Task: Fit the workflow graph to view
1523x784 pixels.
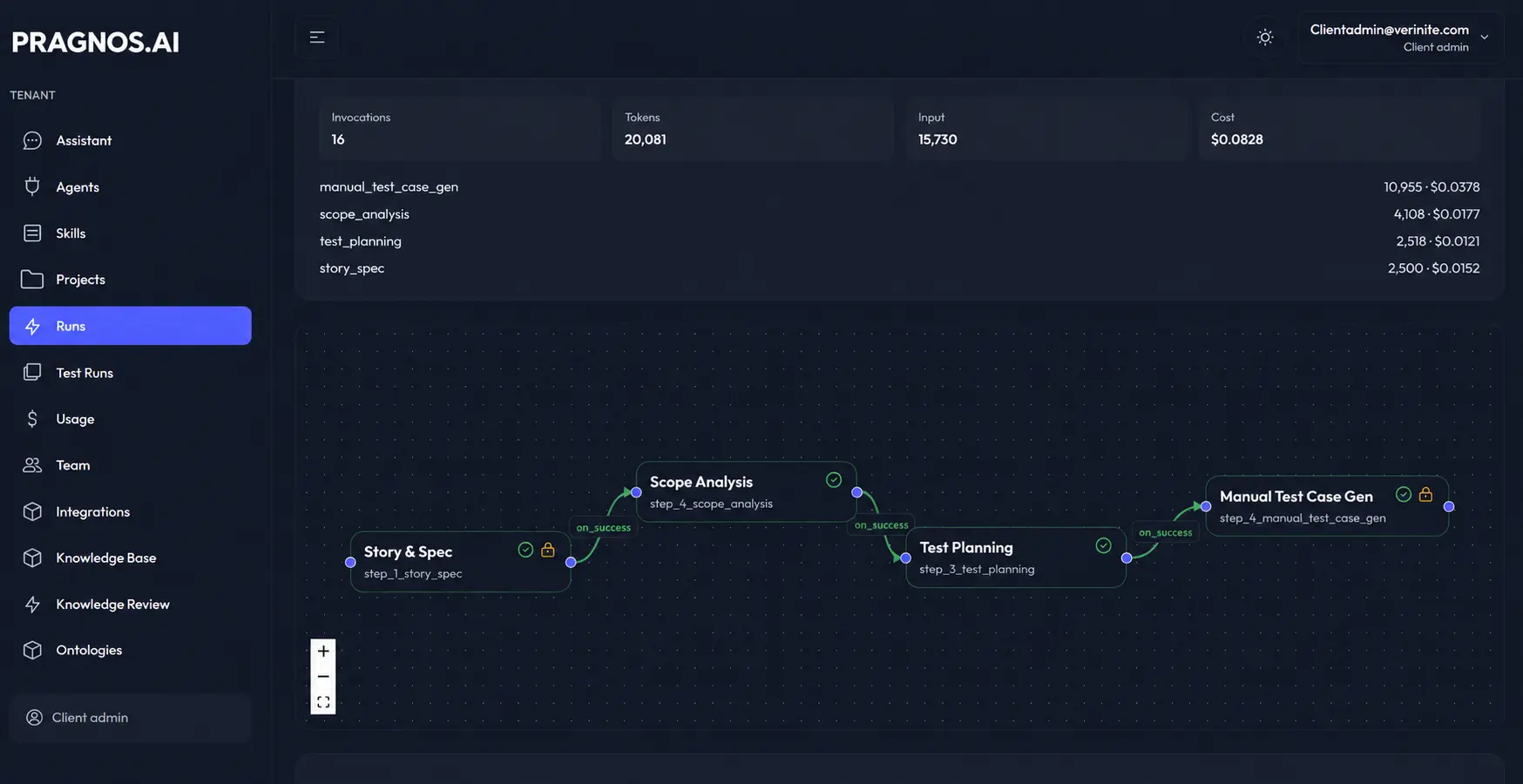Action: pos(323,702)
